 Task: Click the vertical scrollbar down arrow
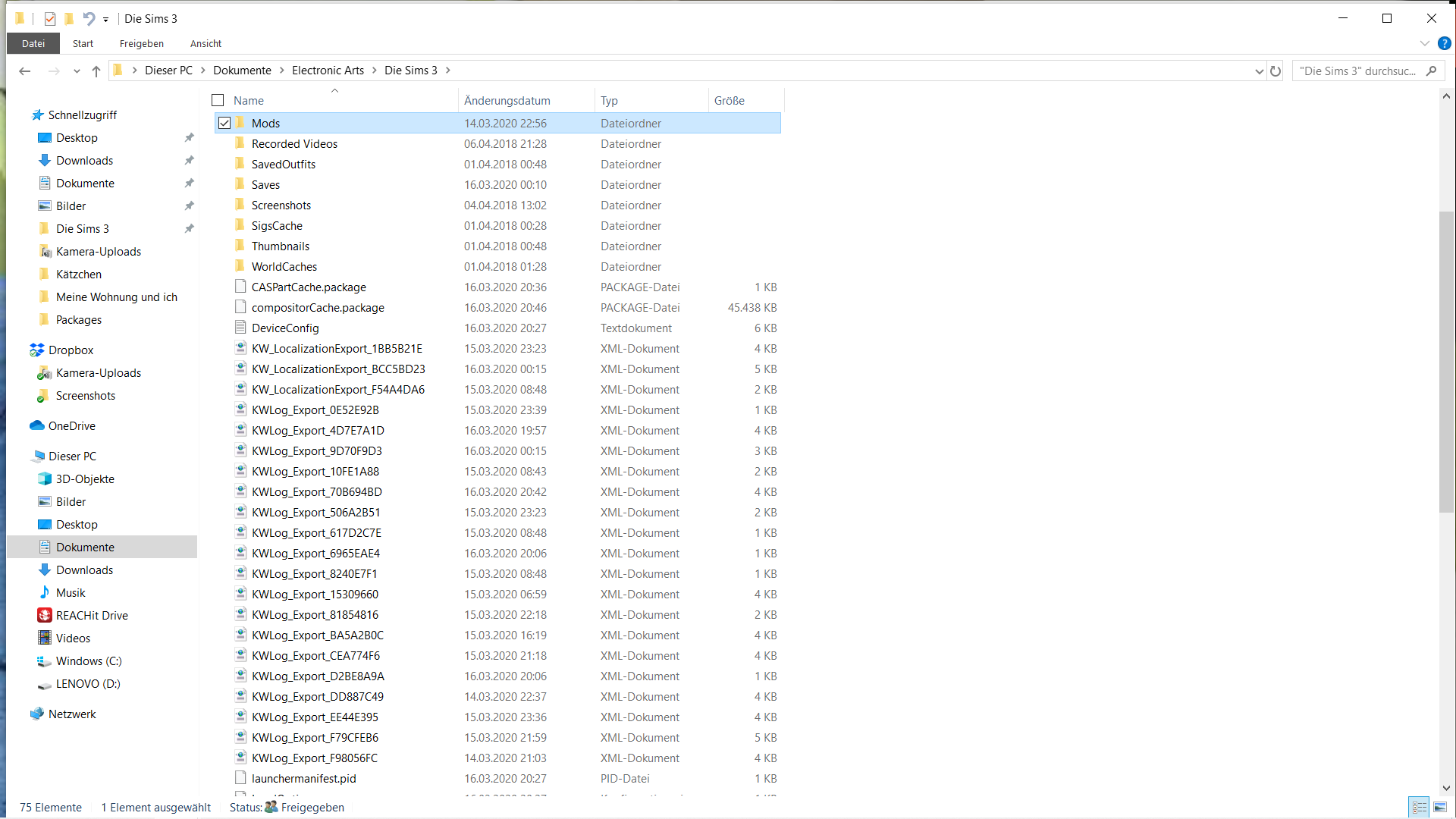click(x=1447, y=789)
